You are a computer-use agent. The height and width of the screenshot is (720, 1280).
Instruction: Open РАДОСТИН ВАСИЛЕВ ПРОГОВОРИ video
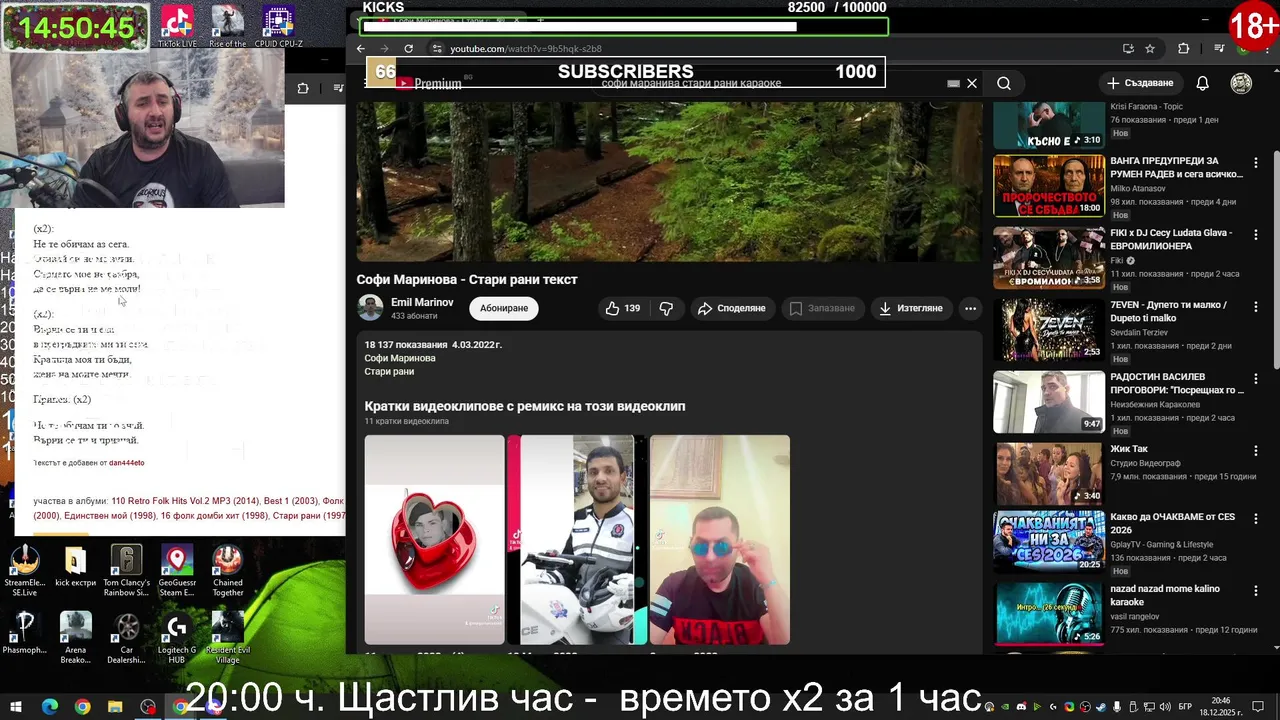click(1049, 401)
